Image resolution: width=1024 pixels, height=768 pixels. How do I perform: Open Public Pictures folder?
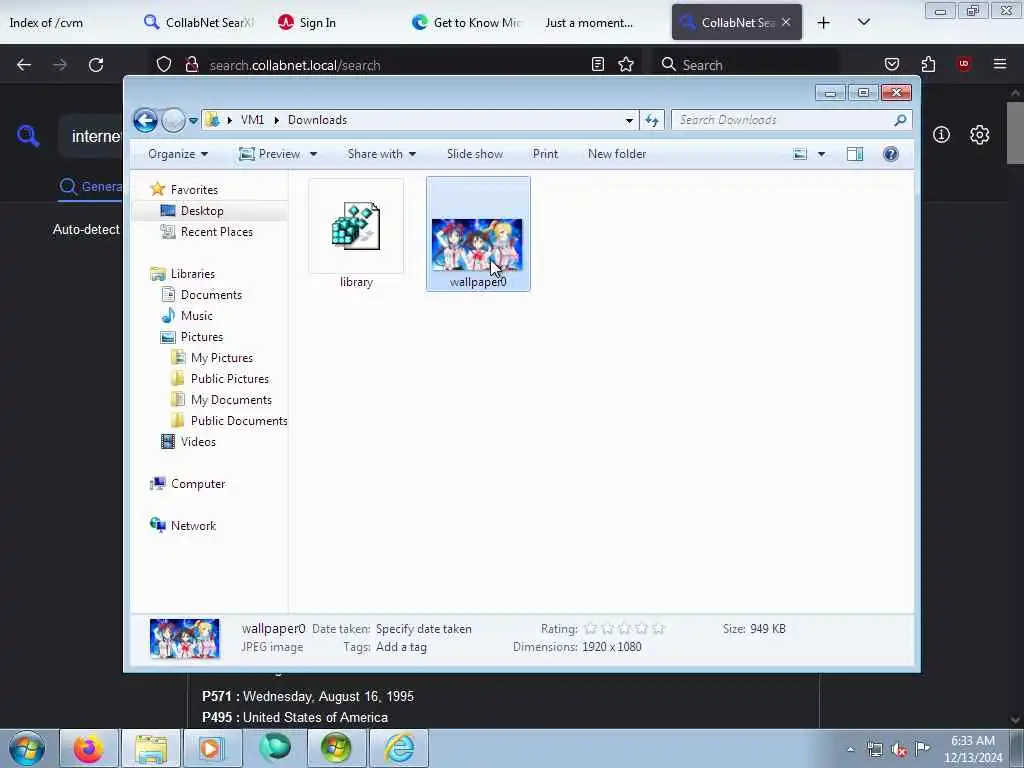(229, 379)
